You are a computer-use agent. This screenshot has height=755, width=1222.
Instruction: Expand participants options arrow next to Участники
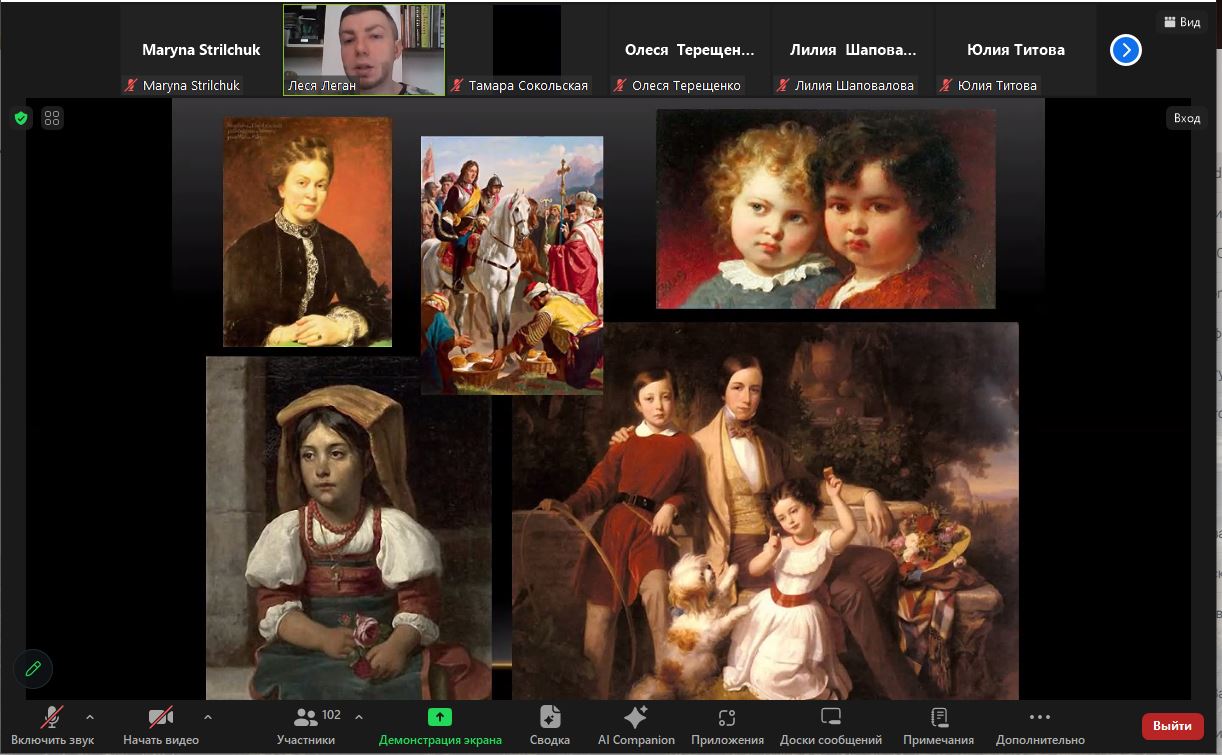[359, 717]
